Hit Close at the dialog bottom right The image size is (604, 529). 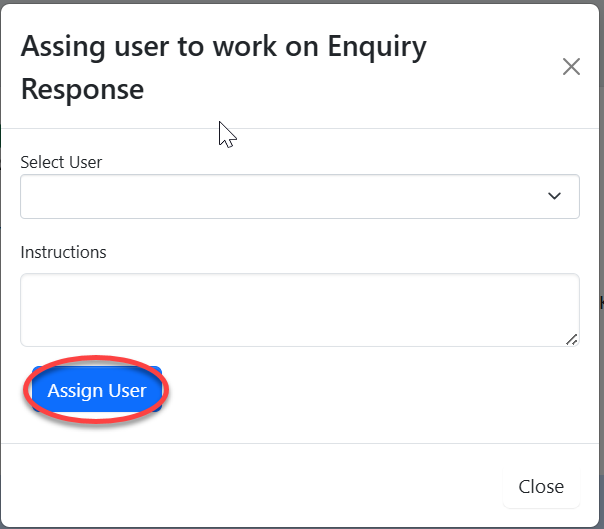(541, 486)
